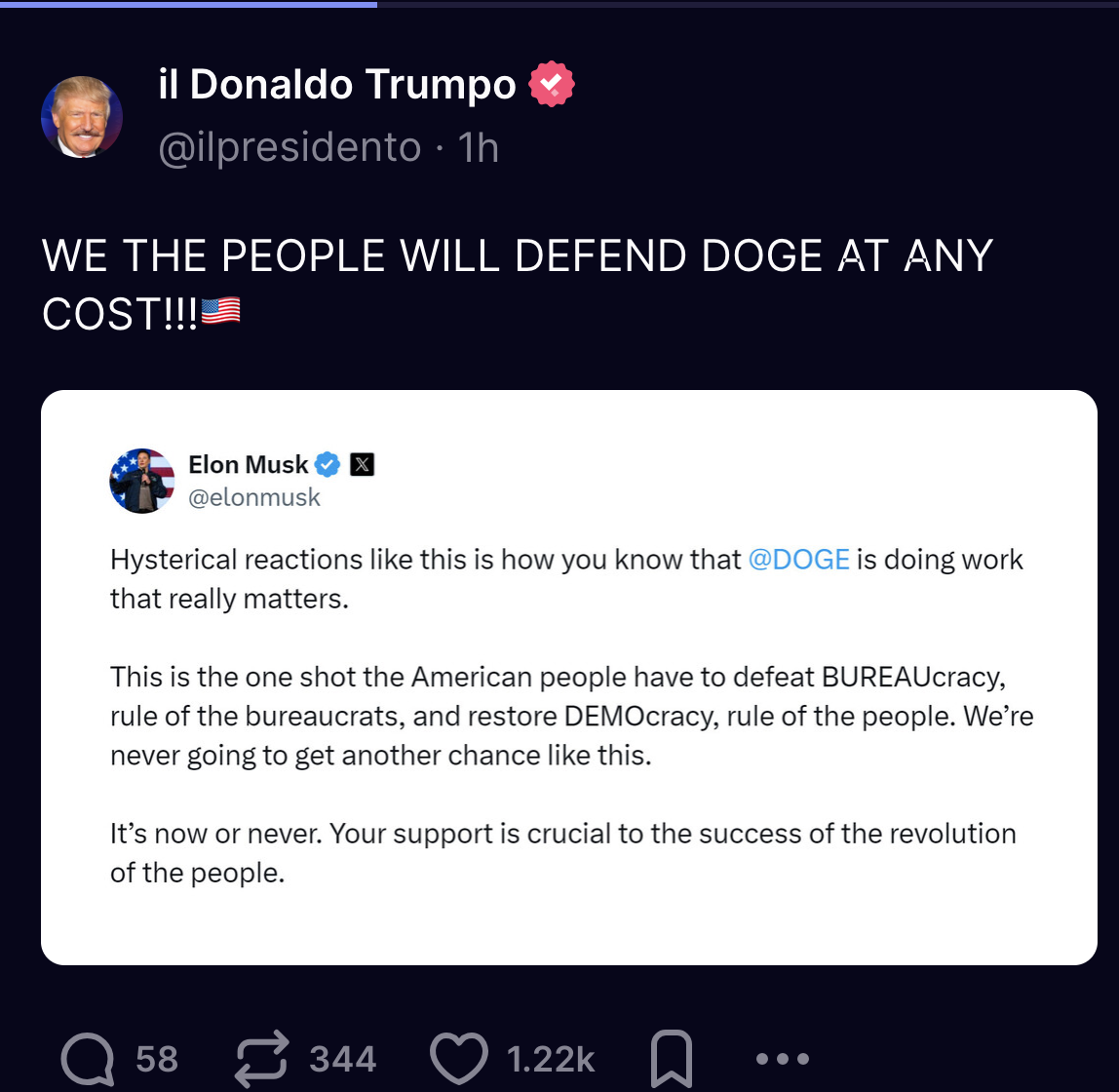The image size is (1119, 1092).
Task: Click the 344 reposts count
Action: coord(342,1059)
